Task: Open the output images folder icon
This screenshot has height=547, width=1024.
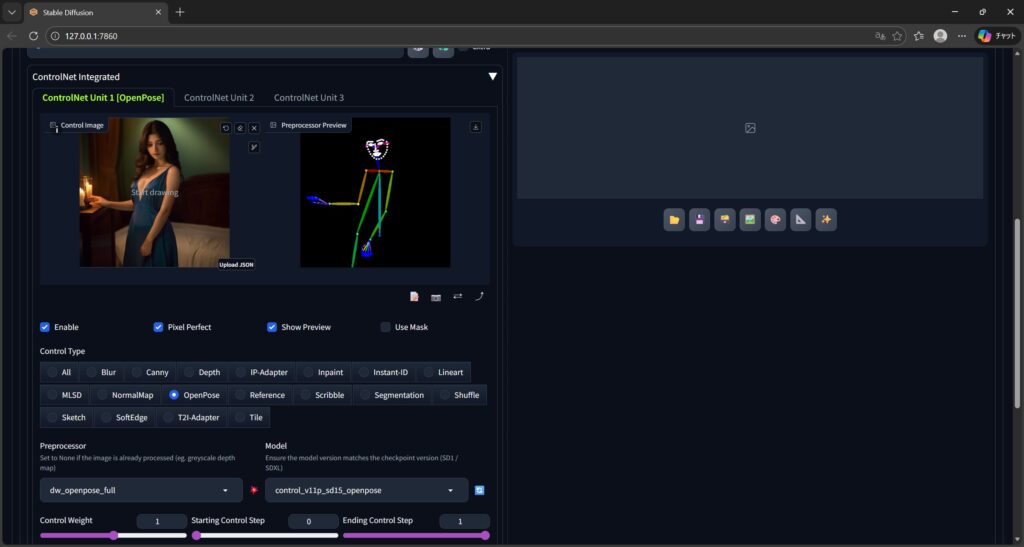Action: coord(674,220)
